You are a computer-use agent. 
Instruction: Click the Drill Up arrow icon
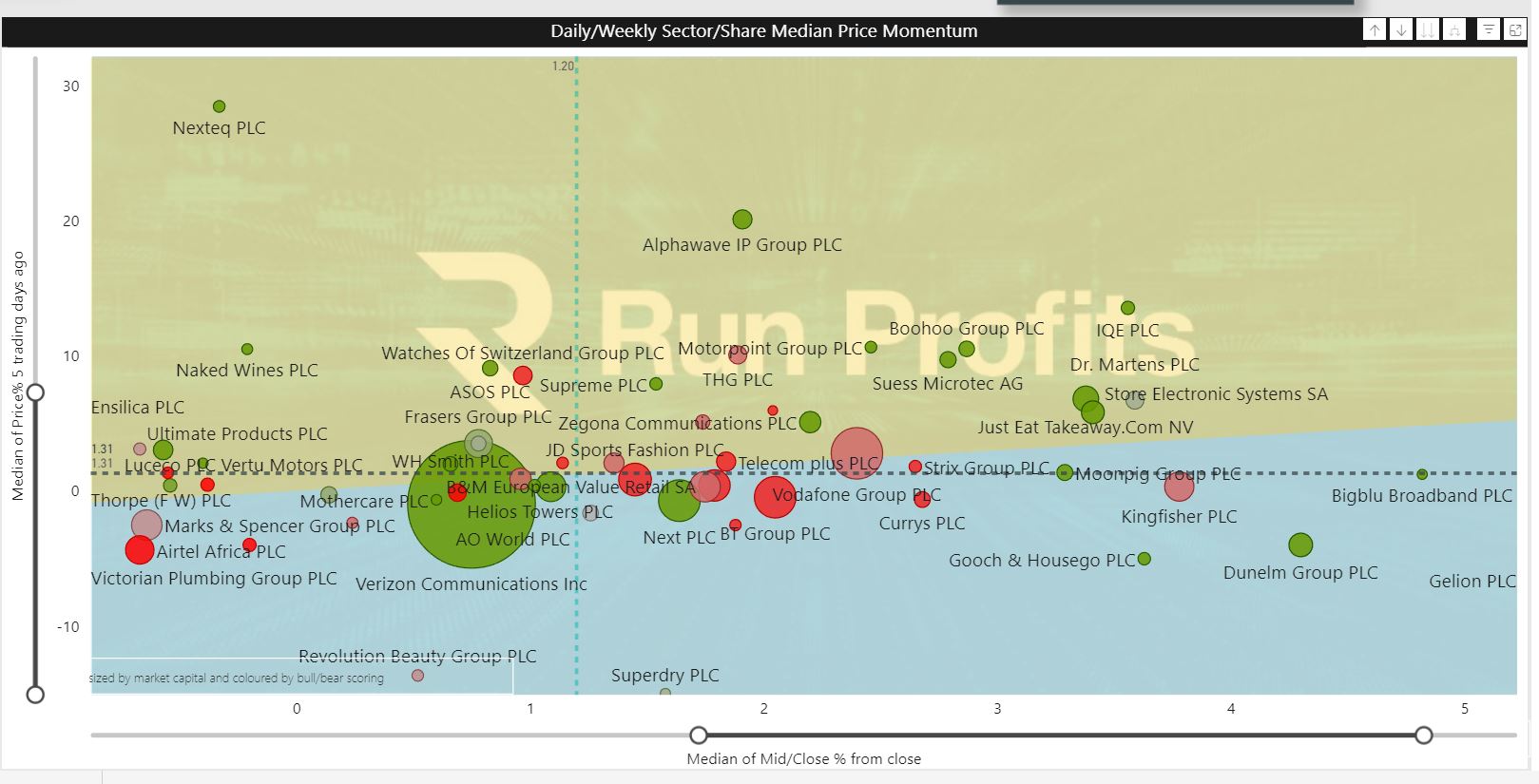tap(1375, 30)
